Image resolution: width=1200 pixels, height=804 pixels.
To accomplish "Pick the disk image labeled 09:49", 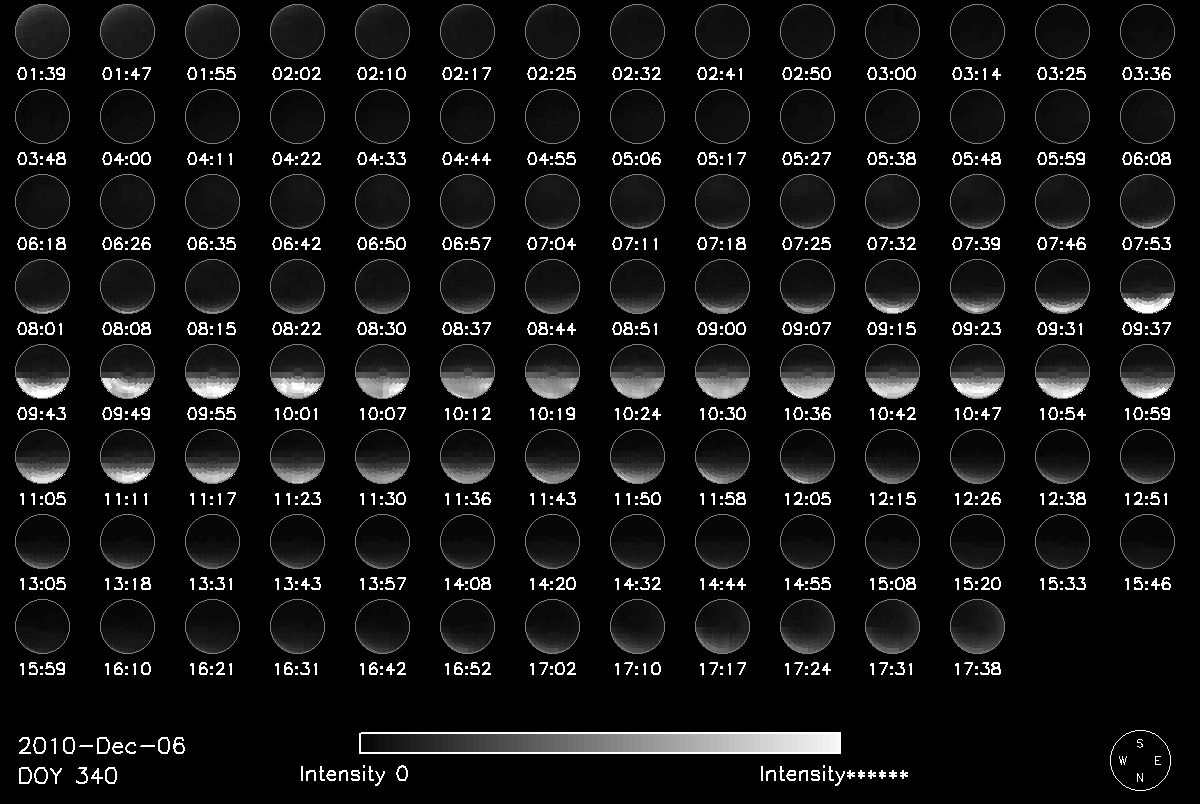I will tap(128, 373).
